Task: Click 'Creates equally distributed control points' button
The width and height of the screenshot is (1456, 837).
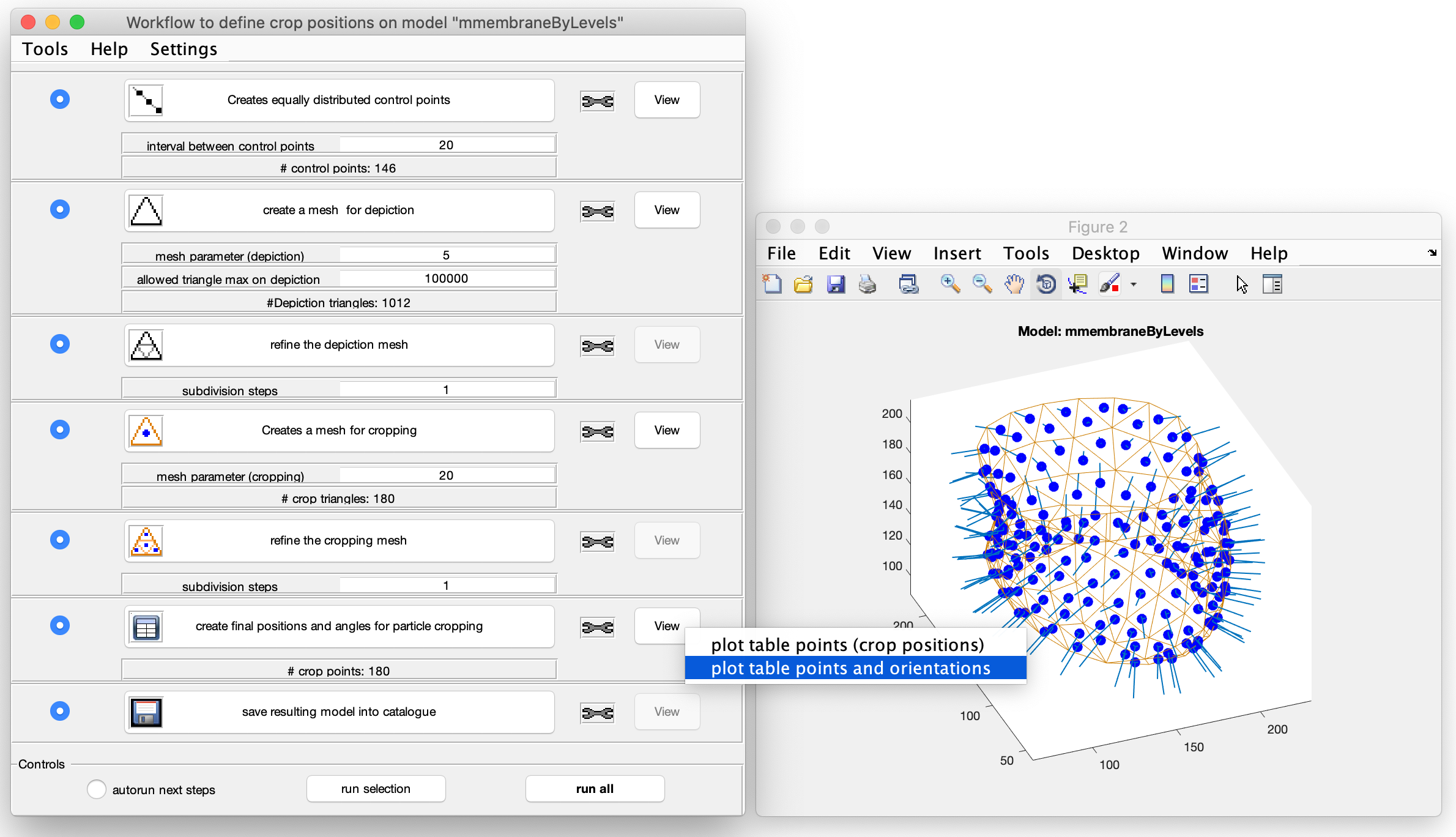Action: coord(340,100)
